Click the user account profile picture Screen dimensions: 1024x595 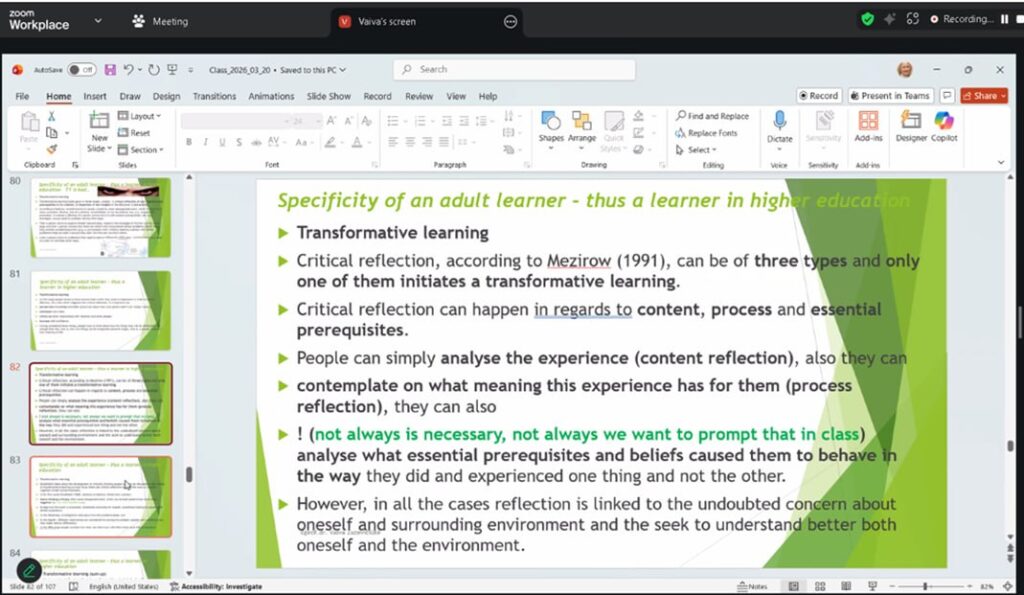pos(904,69)
